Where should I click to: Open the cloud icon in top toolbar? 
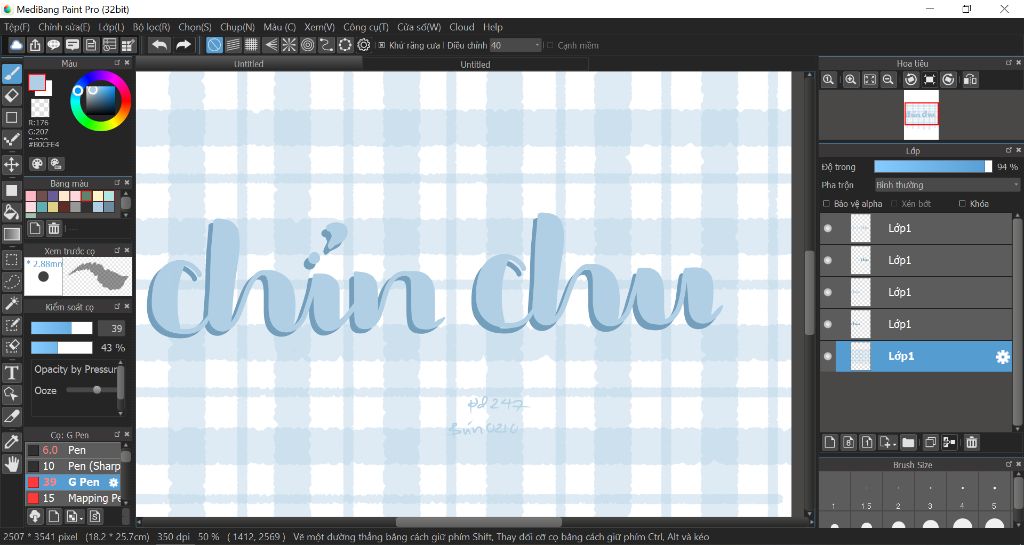16,45
